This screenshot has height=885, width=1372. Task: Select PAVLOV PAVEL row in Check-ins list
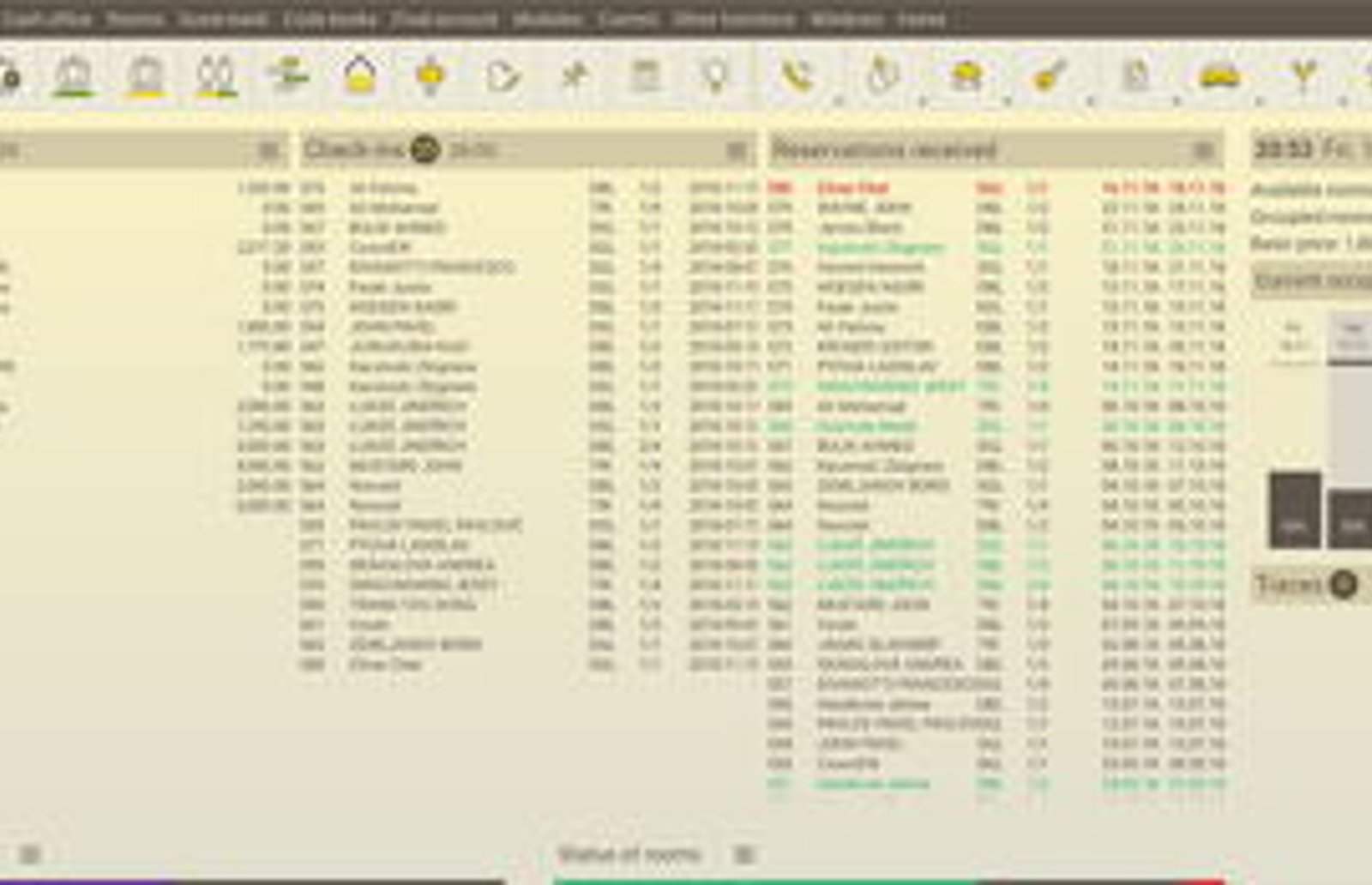coord(529,525)
